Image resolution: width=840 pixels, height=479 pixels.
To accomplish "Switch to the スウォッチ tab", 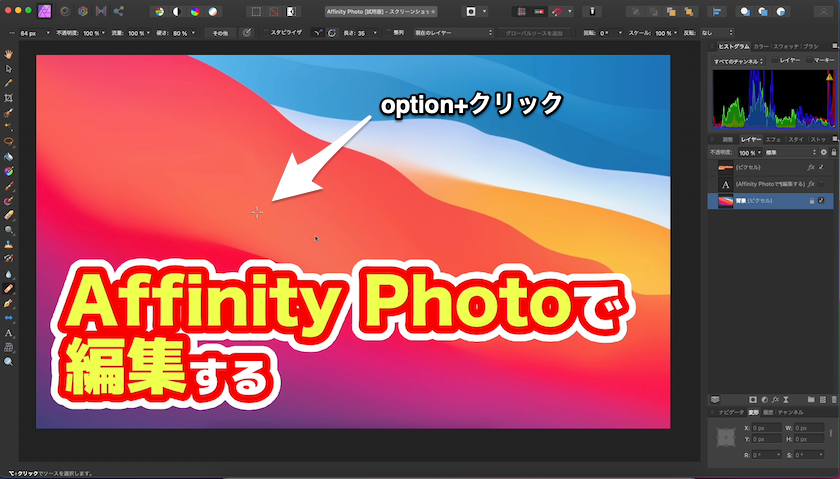I will coord(785,47).
